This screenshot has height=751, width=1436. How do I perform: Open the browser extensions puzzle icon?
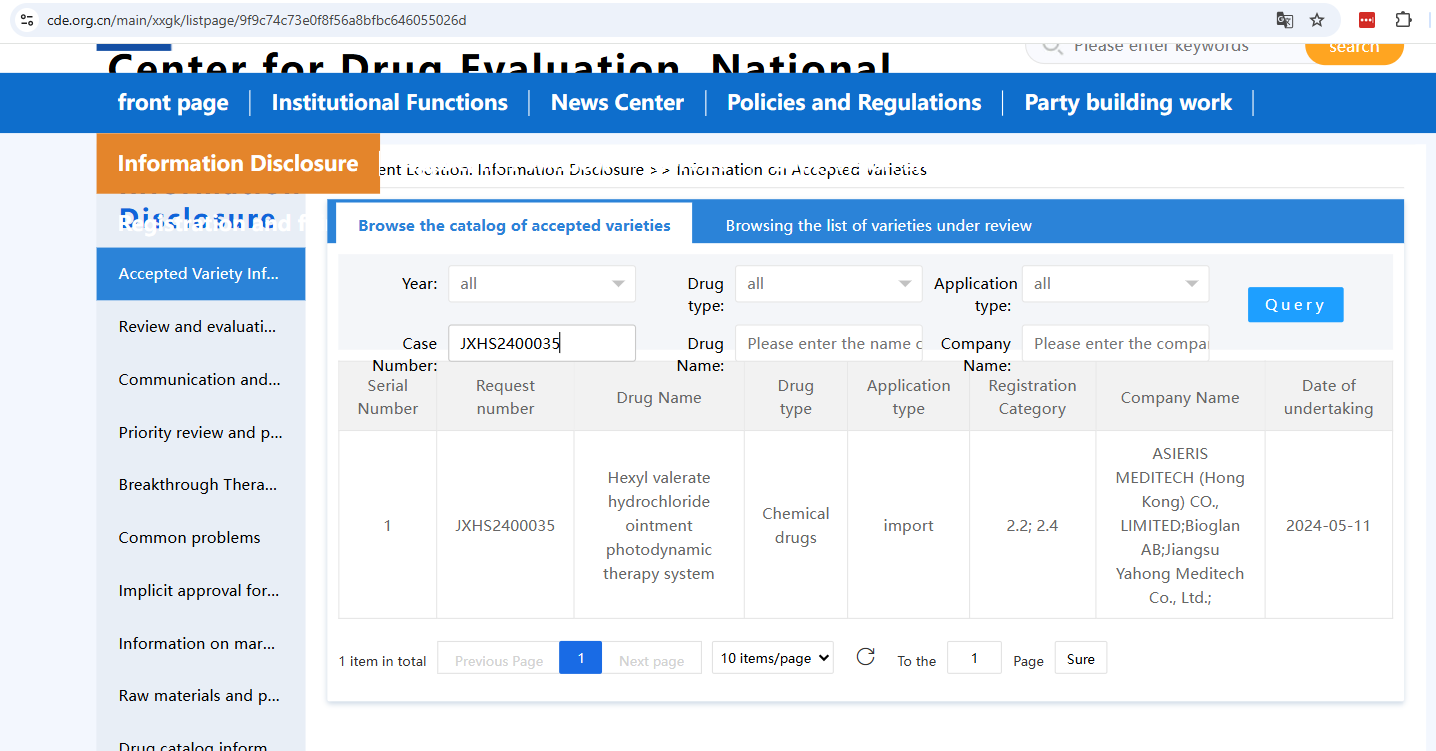point(1403,20)
